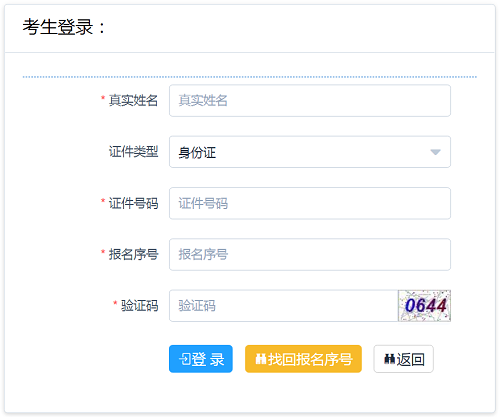Viewport: 500px width, 417px height.
Task: Click the login arrow icon in 登录 button
Action: (x=185, y=359)
